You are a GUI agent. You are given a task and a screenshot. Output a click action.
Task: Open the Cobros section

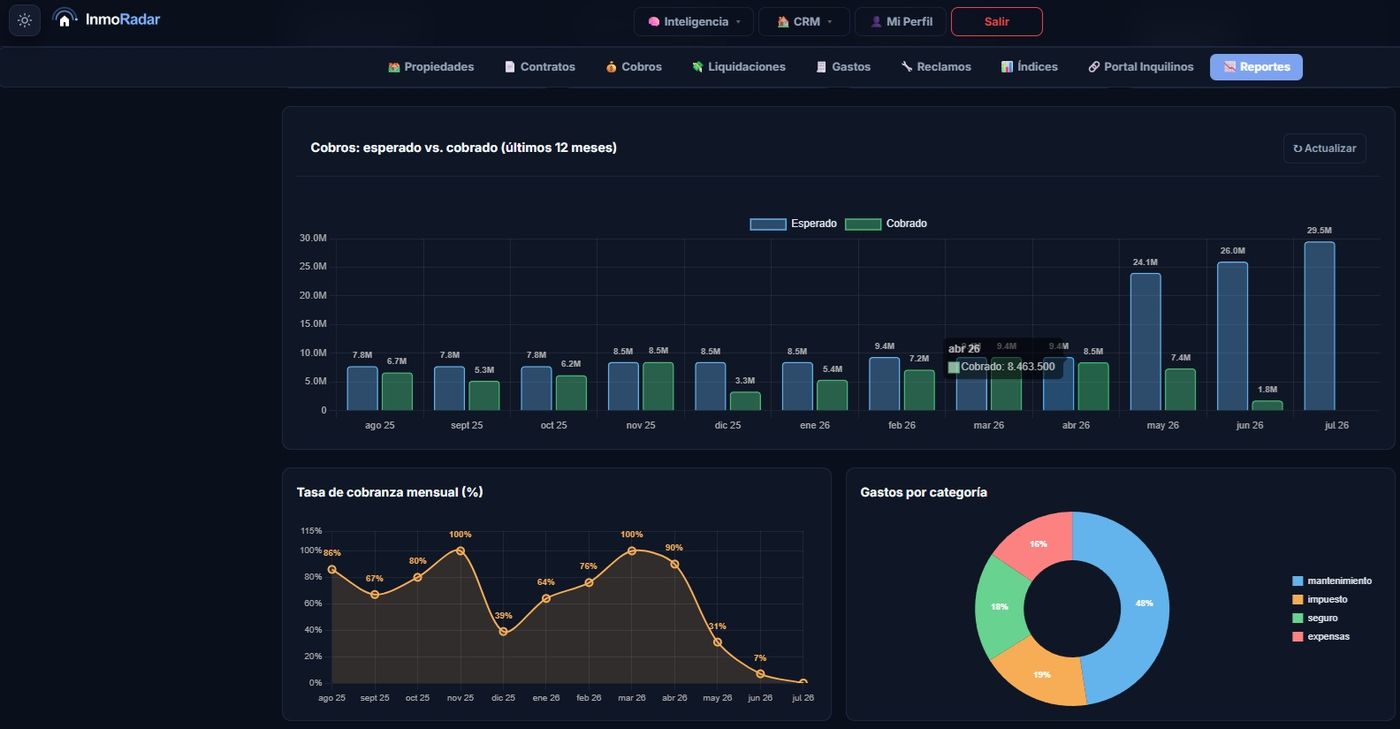634,67
